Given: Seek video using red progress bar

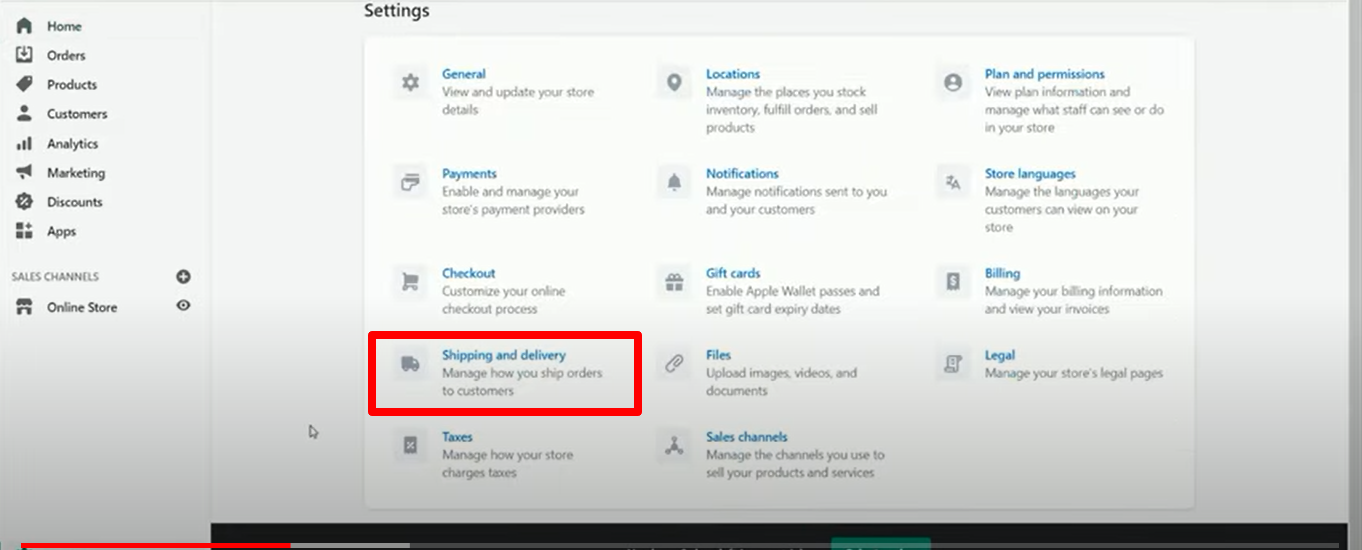Looking at the screenshot, I should point(156,546).
